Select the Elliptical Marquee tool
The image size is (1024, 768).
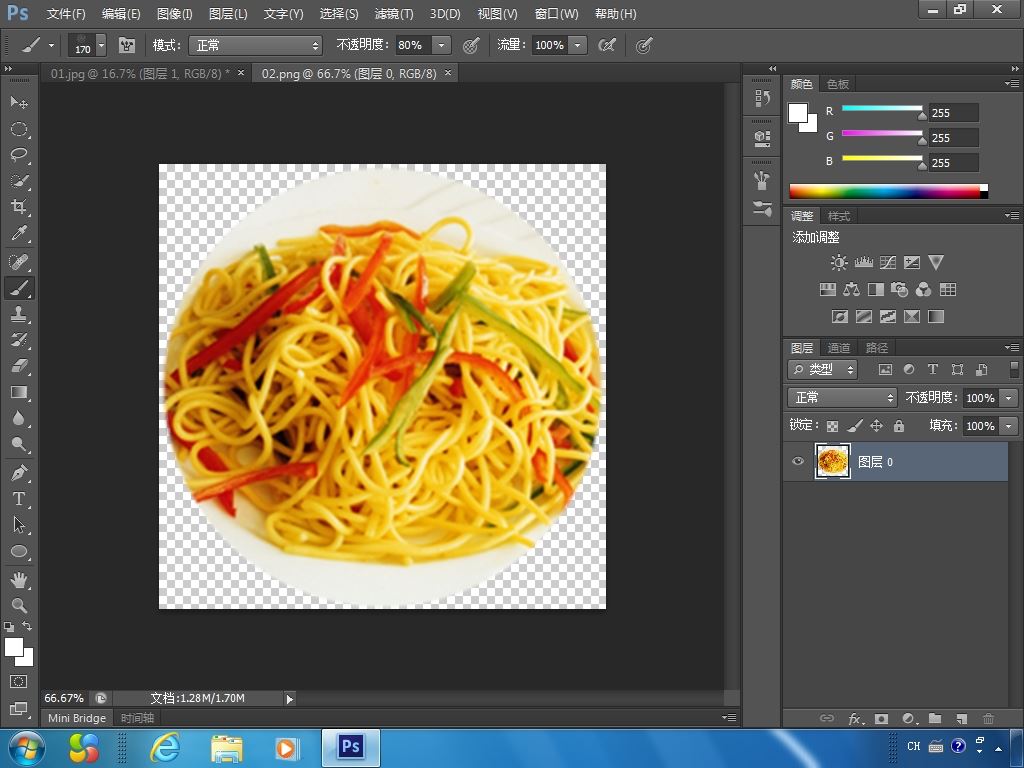pyautogui.click(x=19, y=129)
